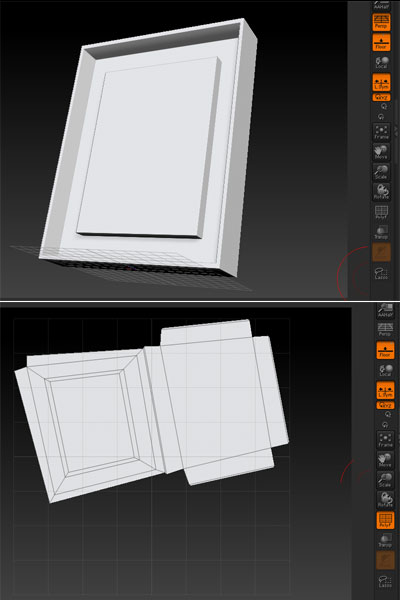Image resolution: width=400 pixels, height=600 pixels.
Task: Select the Rotate view icon in lower panel
Action: click(385, 500)
